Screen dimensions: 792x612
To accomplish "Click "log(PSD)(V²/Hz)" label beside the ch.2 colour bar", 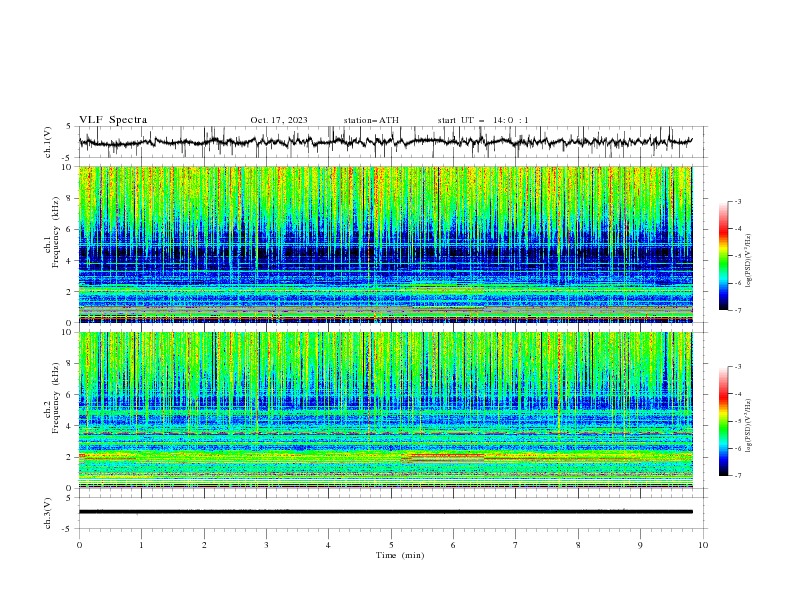I will 748,426.
